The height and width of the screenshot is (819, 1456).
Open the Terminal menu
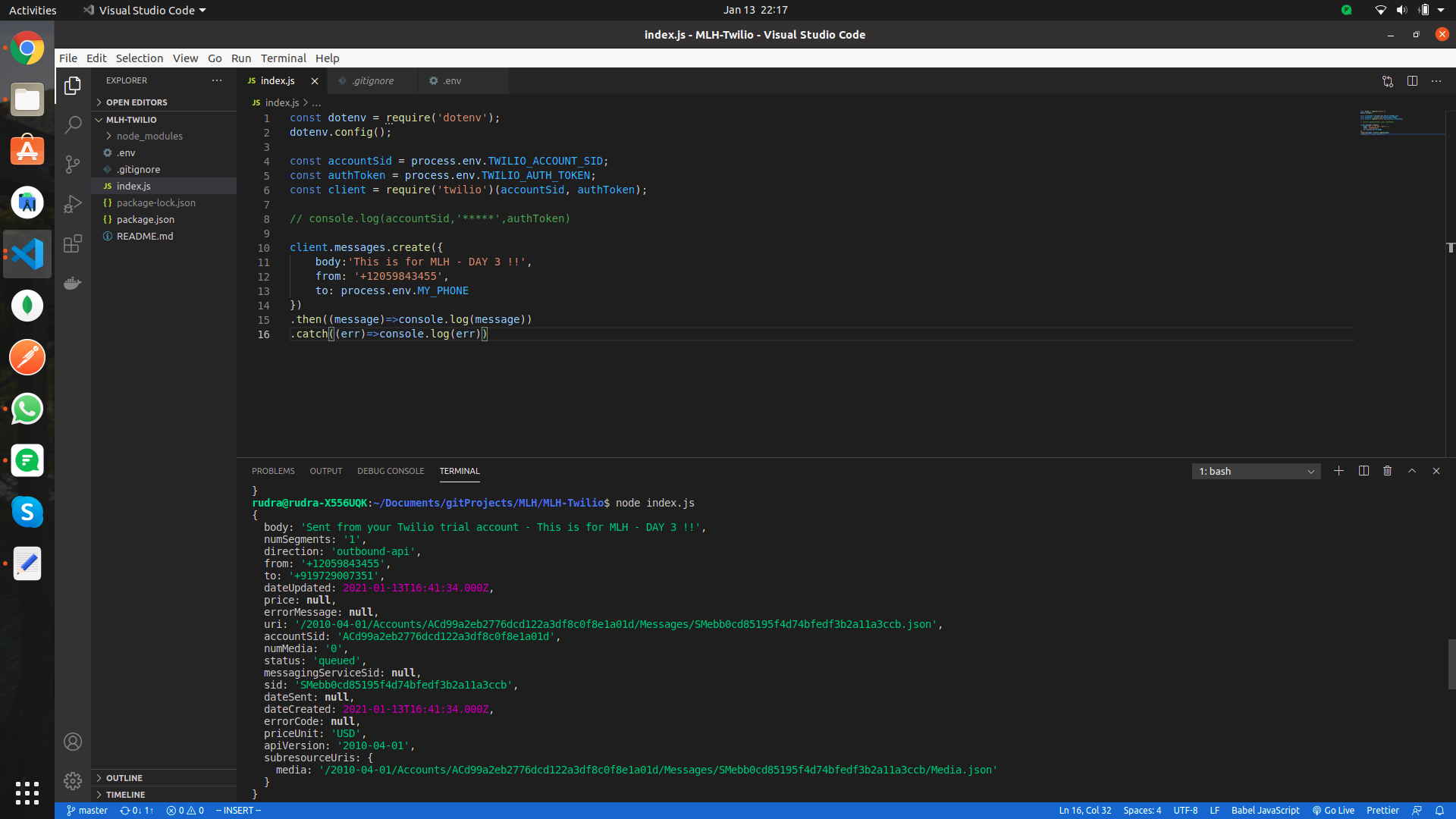pos(283,58)
